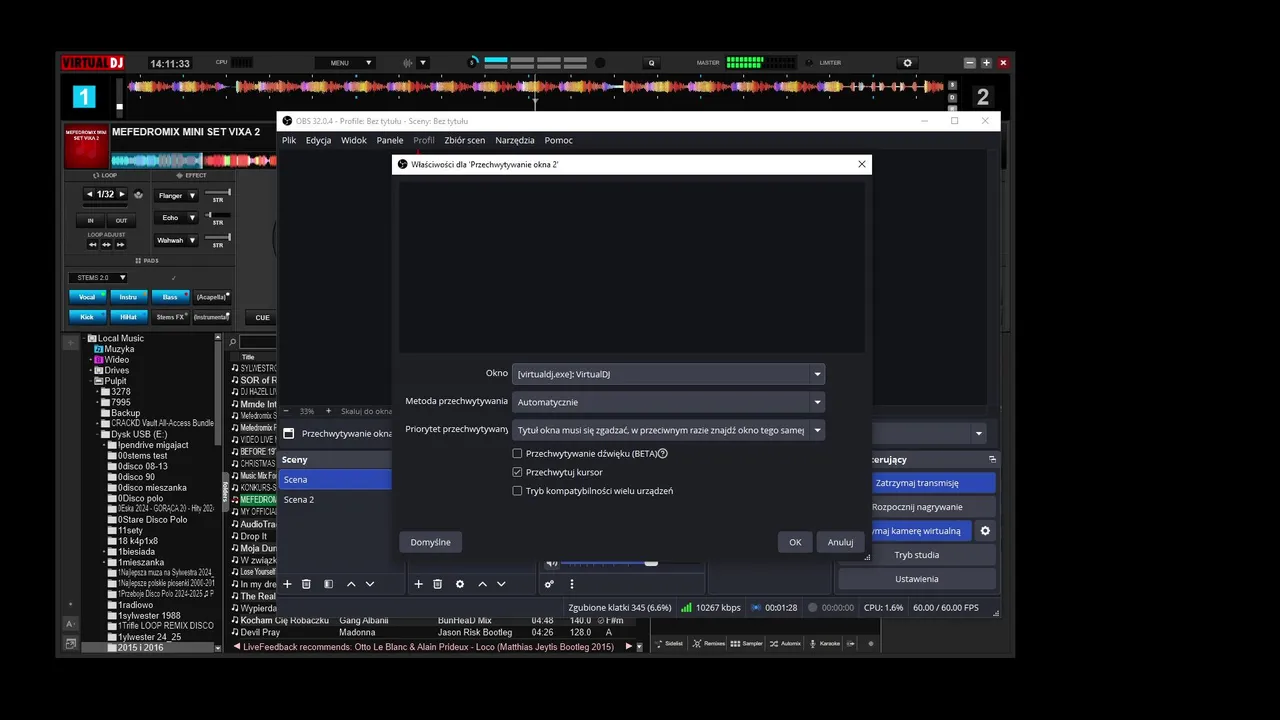The image size is (1280, 720).
Task: Collapse the Pulpit folder
Action: point(90,381)
